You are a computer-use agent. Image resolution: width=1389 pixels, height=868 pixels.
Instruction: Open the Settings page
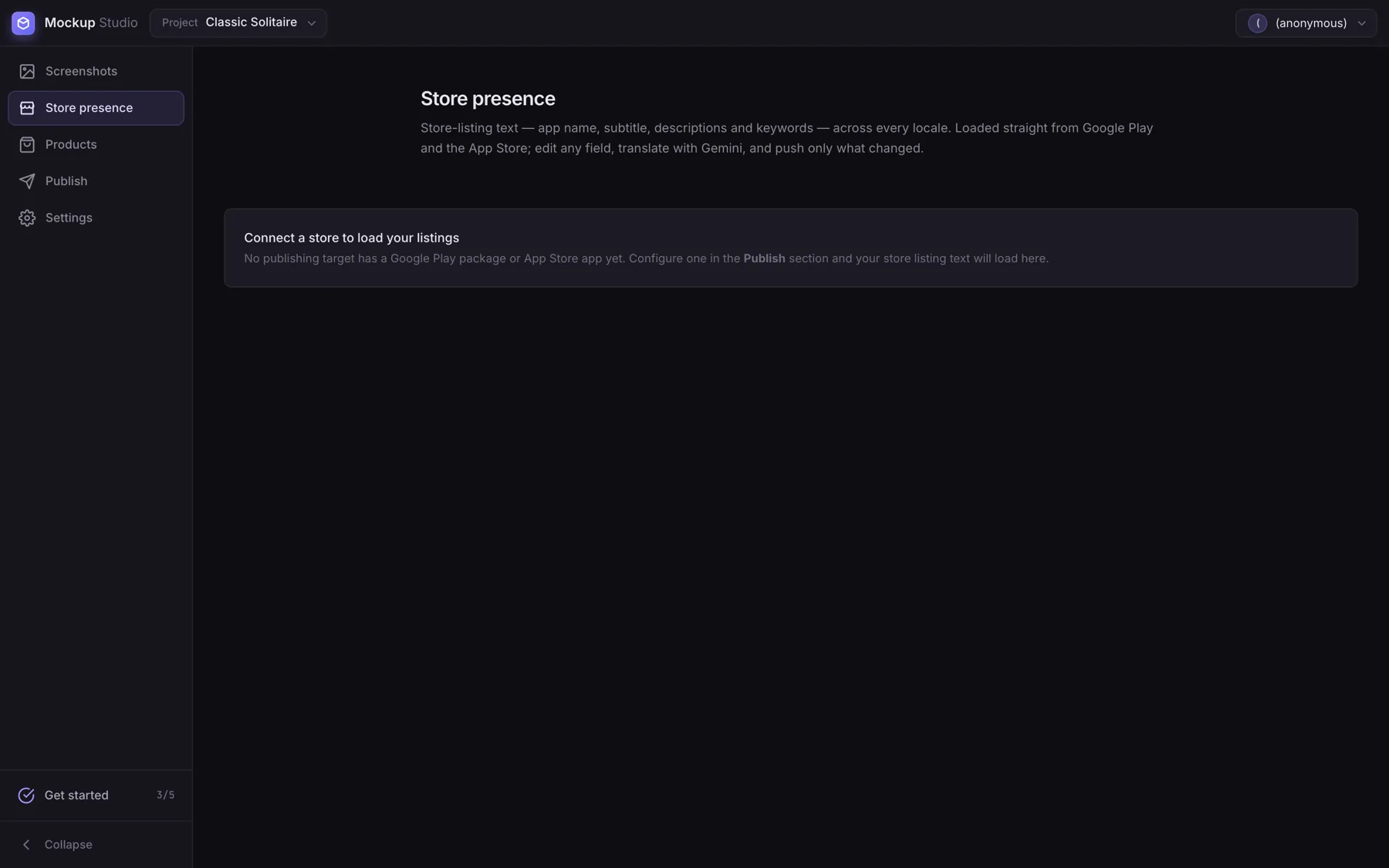[x=96, y=218]
